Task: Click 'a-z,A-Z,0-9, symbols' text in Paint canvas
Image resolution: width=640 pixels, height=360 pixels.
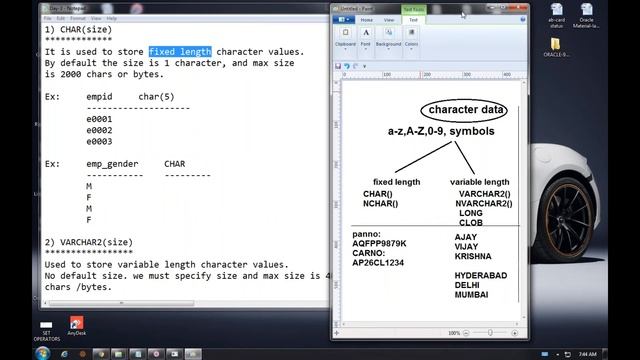Action: point(441,131)
